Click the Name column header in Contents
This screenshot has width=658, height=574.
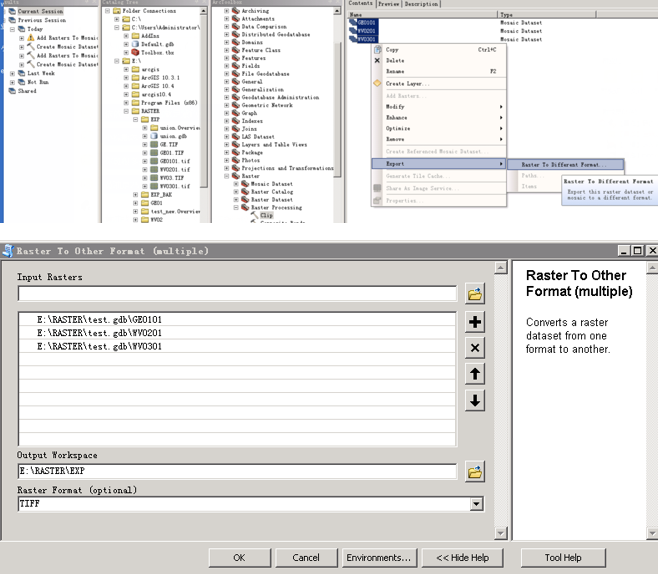pos(422,15)
